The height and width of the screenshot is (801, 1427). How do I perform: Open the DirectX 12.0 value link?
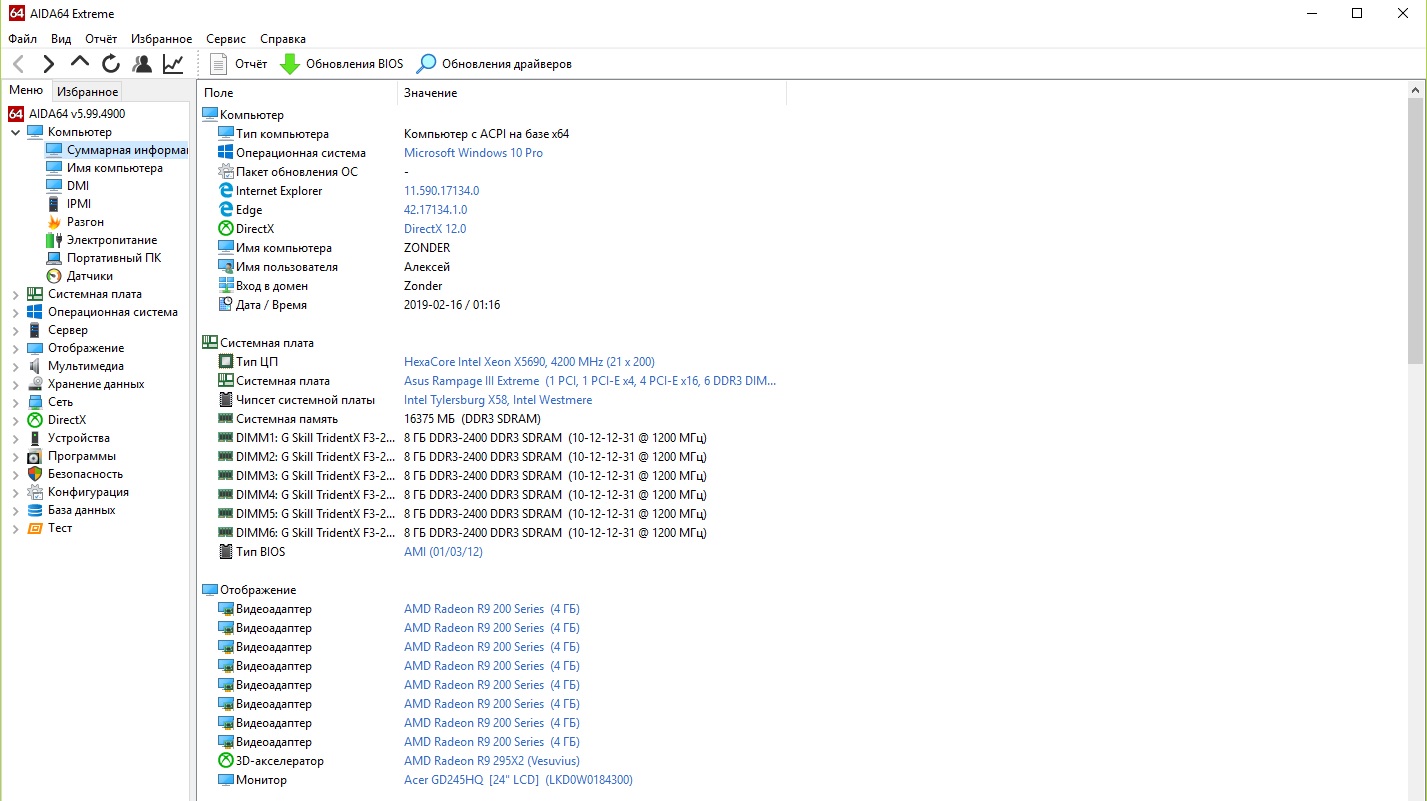435,229
